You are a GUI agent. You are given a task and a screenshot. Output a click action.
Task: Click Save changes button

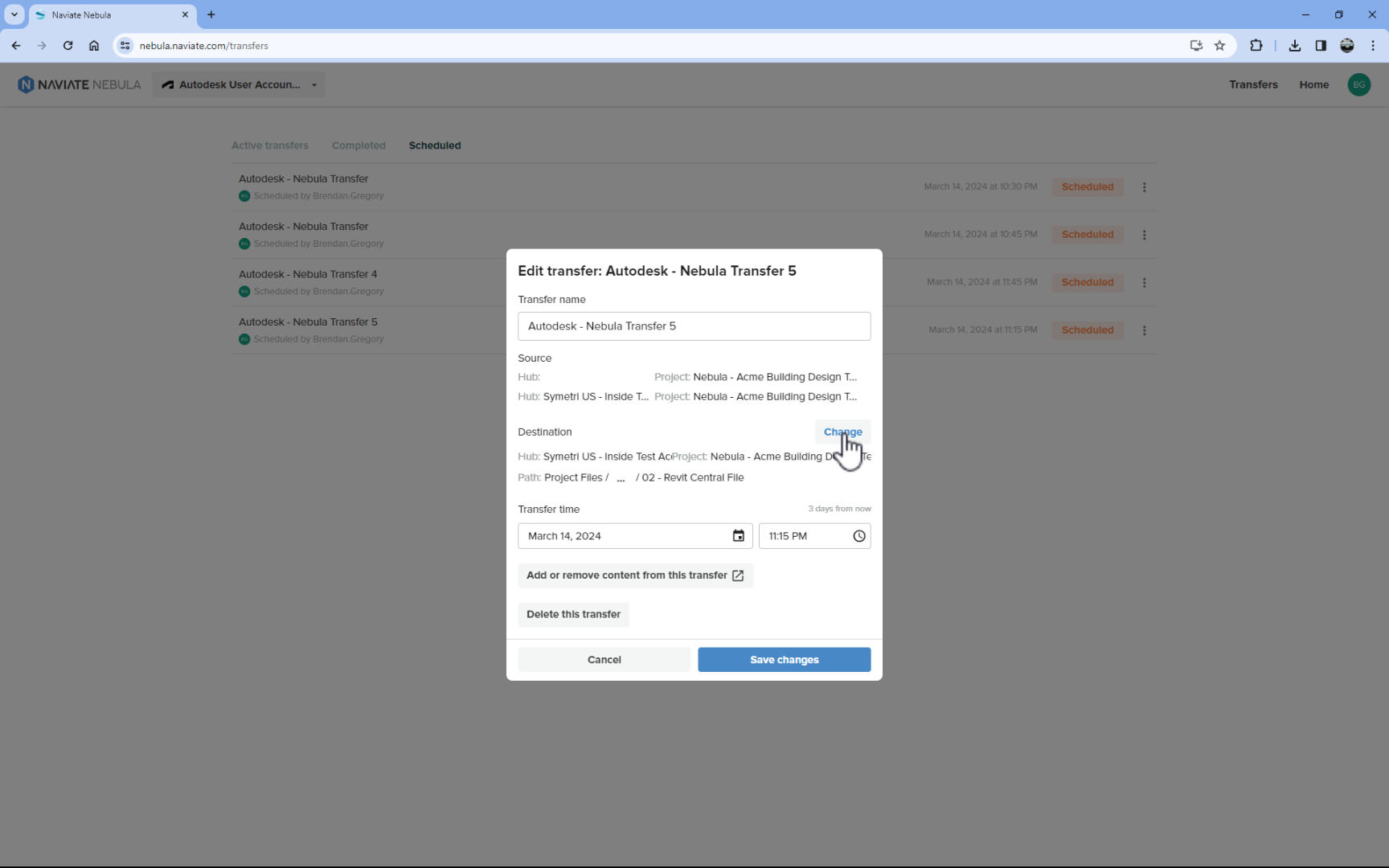click(x=785, y=660)
